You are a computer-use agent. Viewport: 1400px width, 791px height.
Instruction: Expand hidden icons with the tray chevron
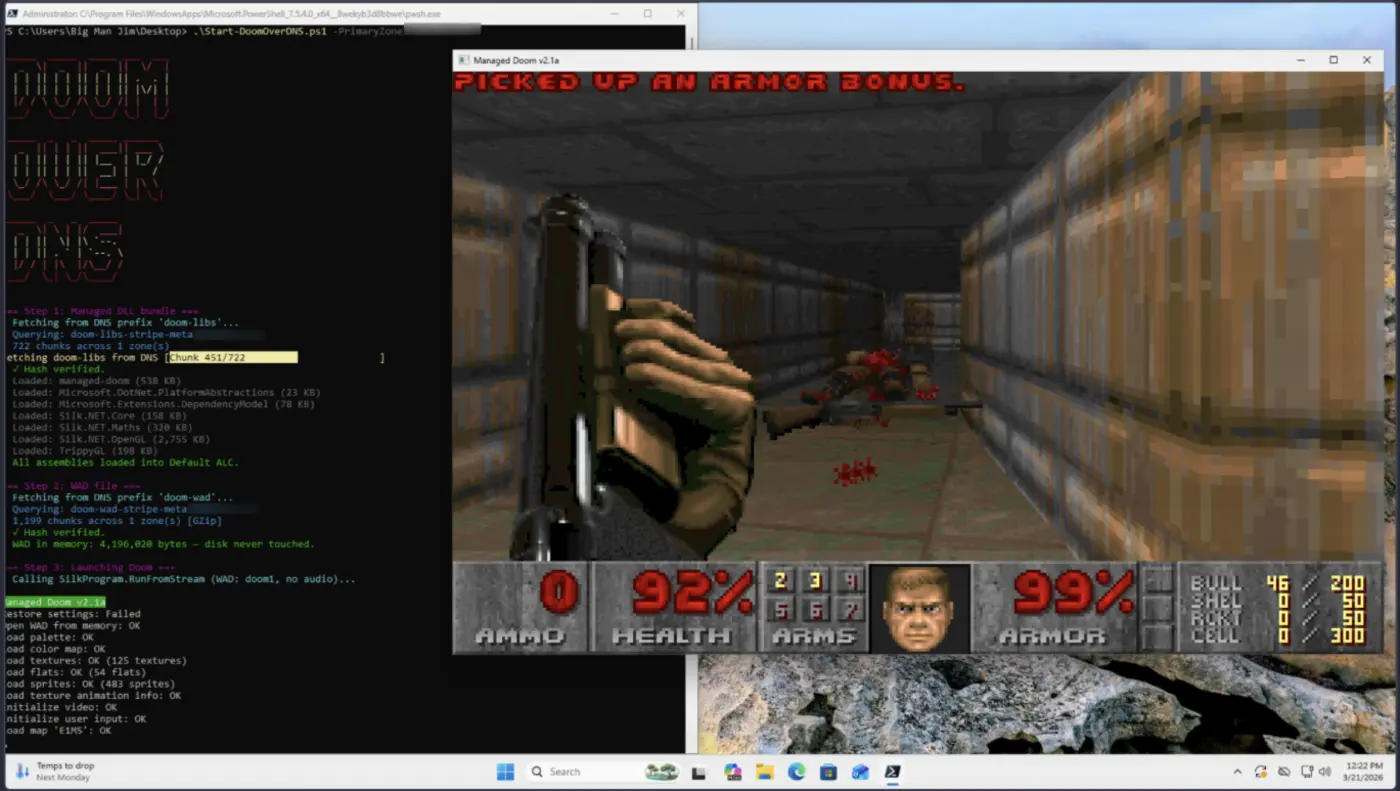[x=1238, y=771]
